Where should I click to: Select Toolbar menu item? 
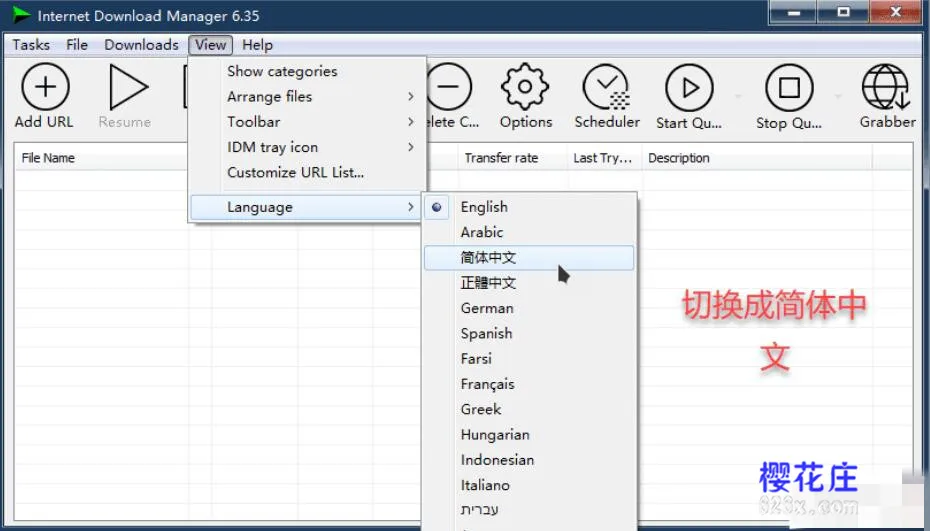click(307, 122)
